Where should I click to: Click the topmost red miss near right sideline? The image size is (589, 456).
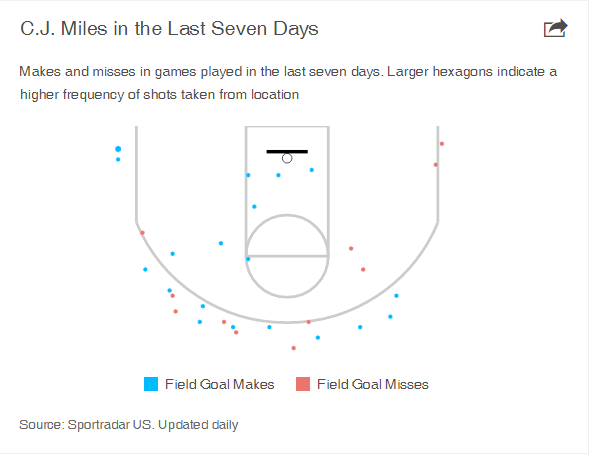pos(442,144)
